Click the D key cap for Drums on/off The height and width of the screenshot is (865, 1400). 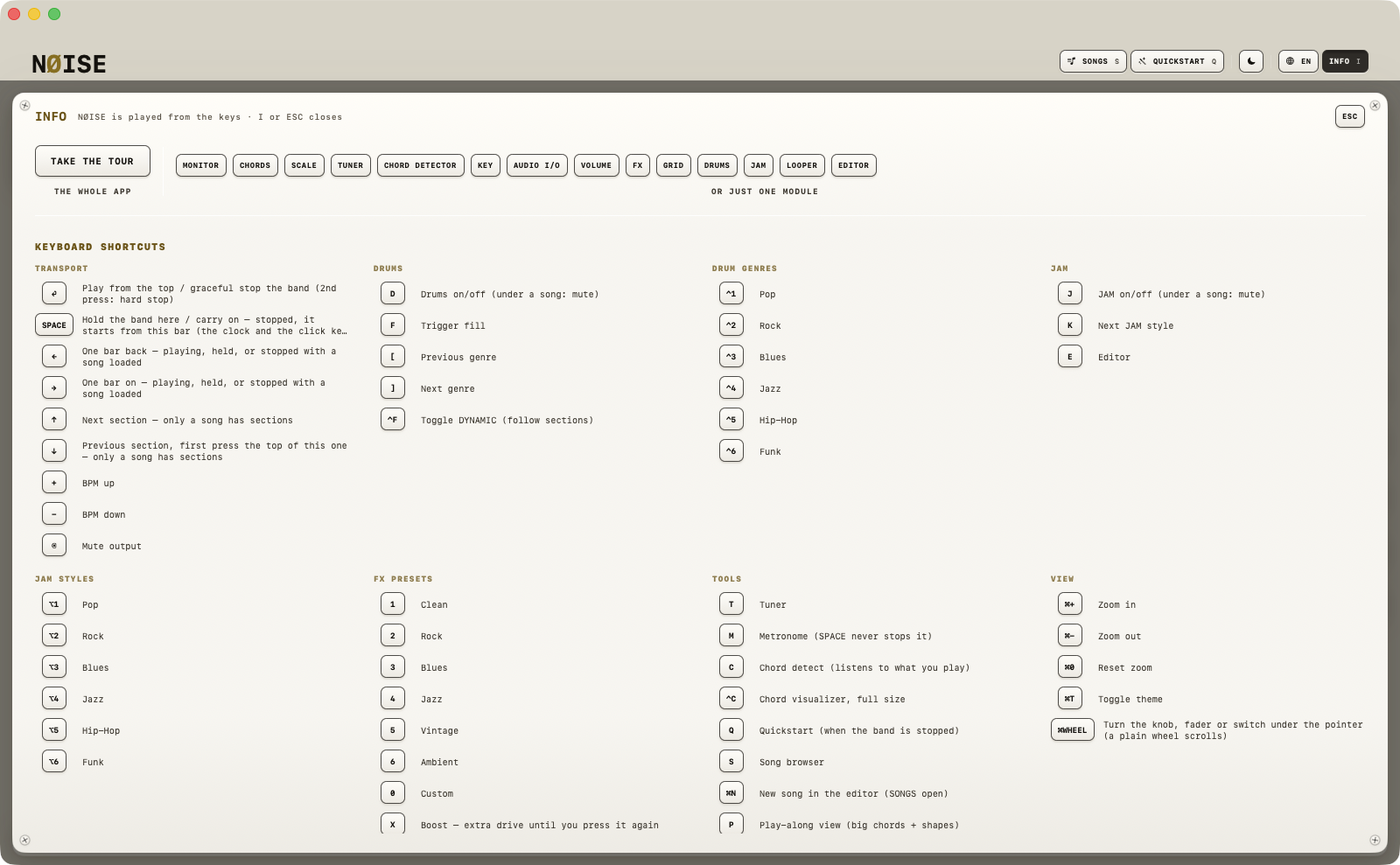tap(393, 294)
